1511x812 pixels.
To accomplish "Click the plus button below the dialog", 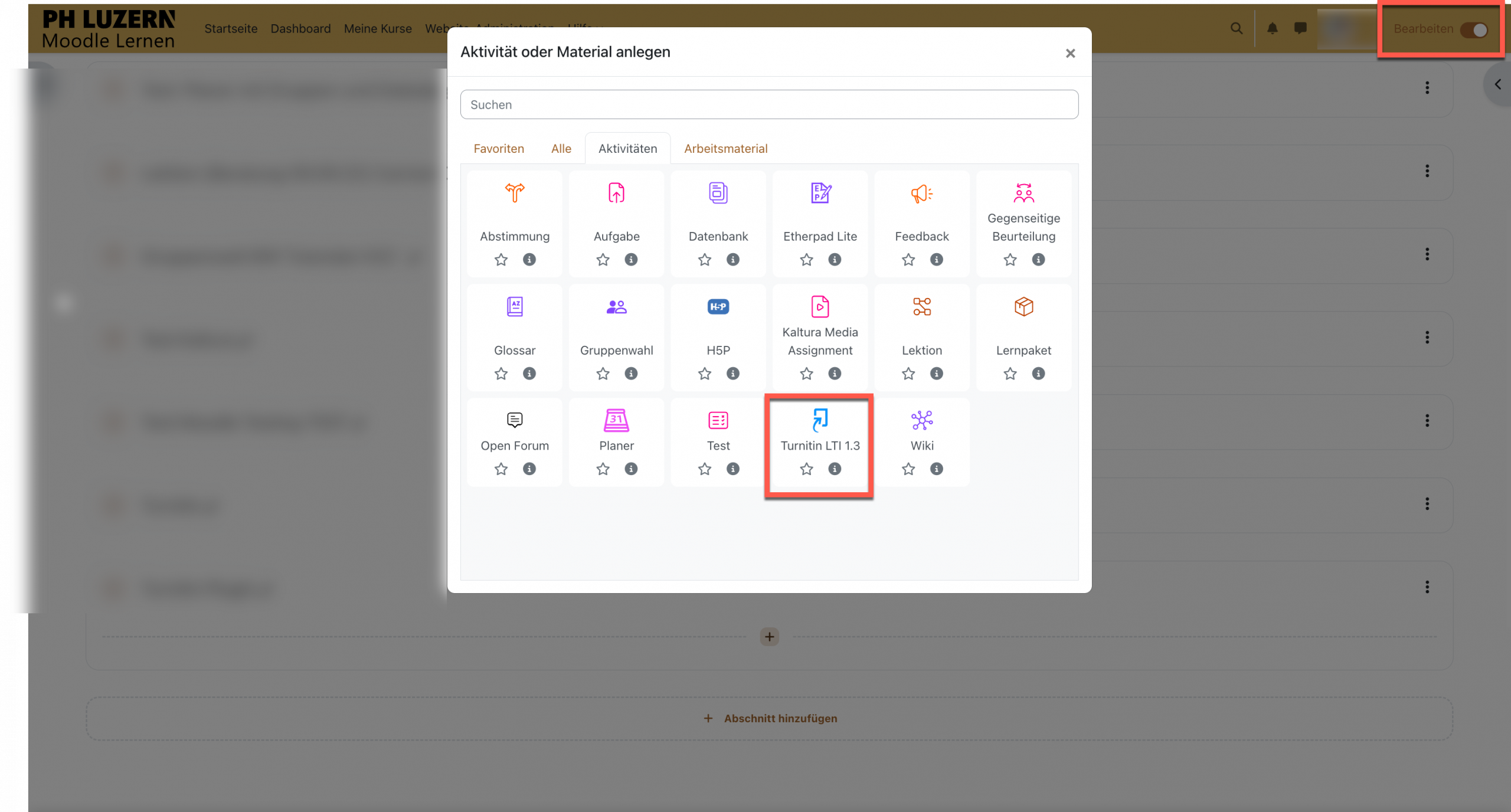I will pyautogui.click(x=769, y=637).
